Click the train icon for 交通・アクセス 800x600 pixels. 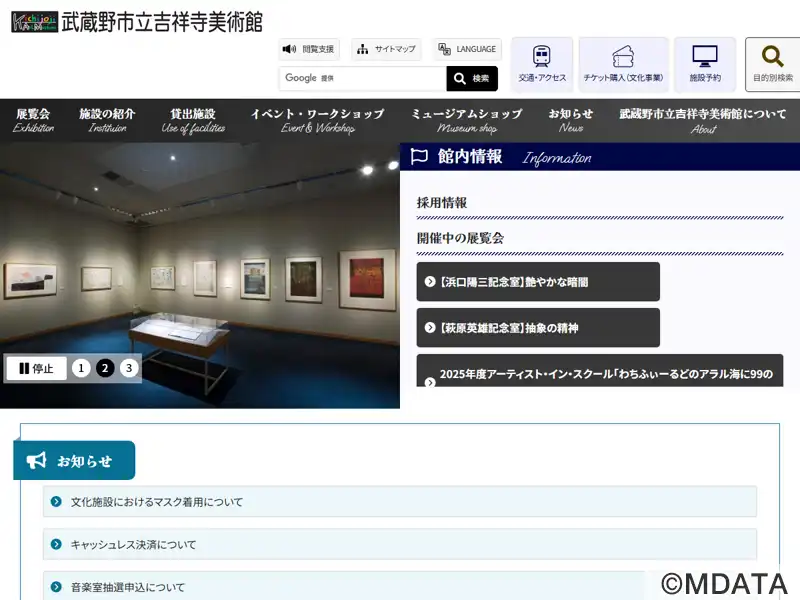(x=542, y=57)
